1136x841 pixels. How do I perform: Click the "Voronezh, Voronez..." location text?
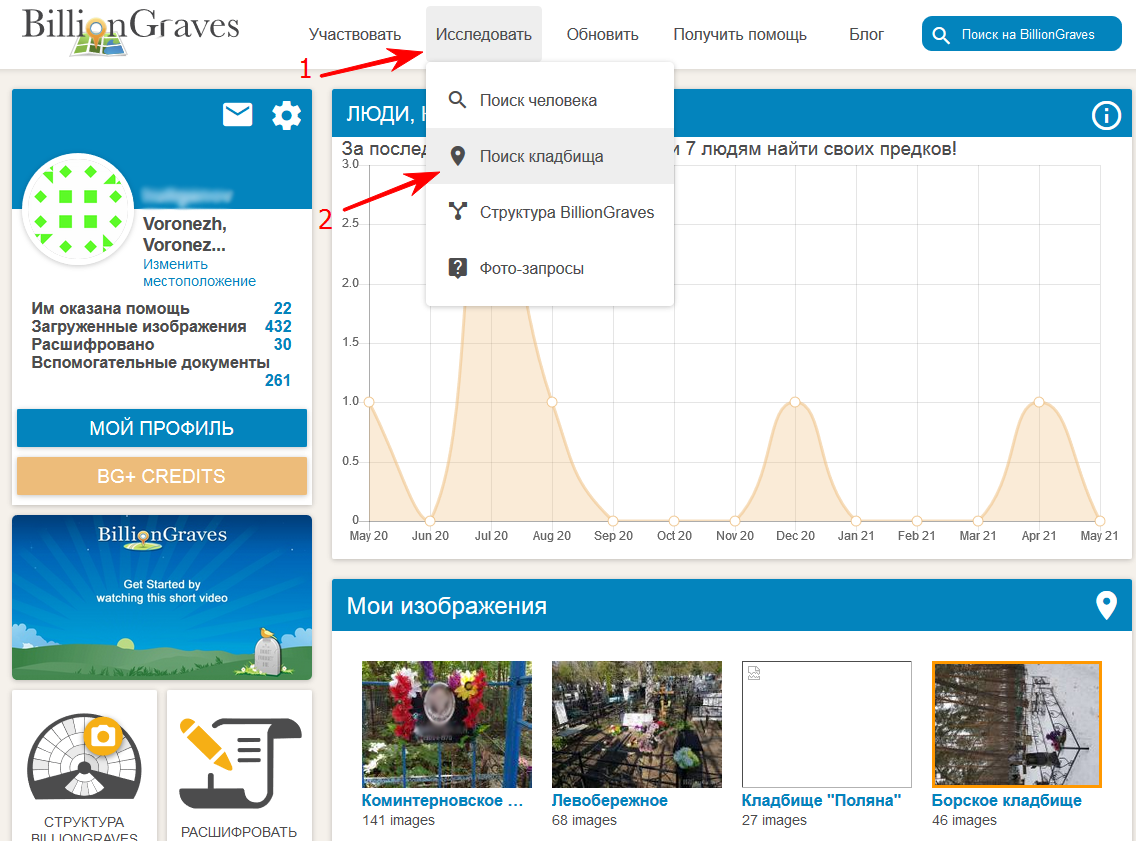point(185,234)
